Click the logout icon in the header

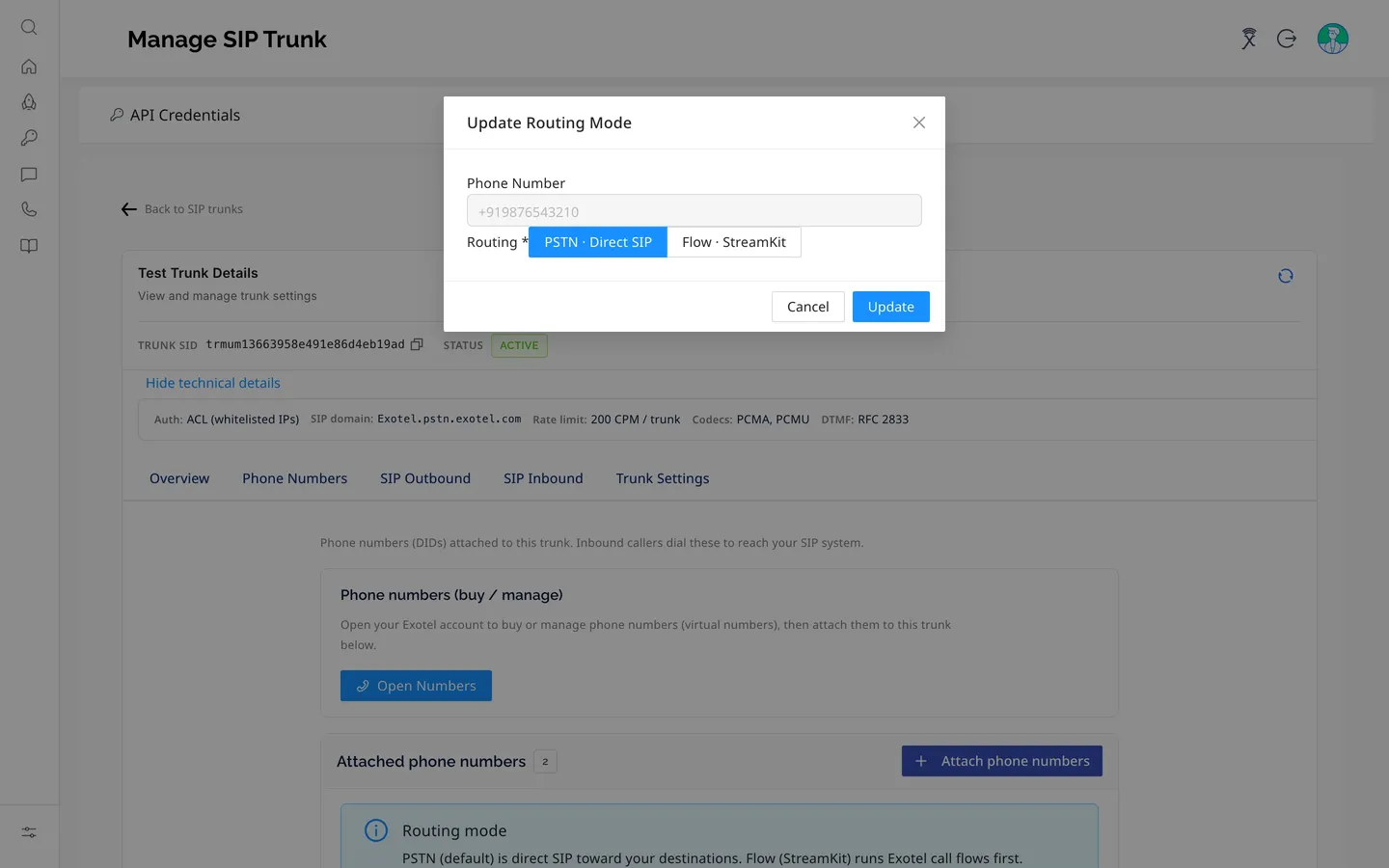pyautogui.click(x=1287, y=39)
